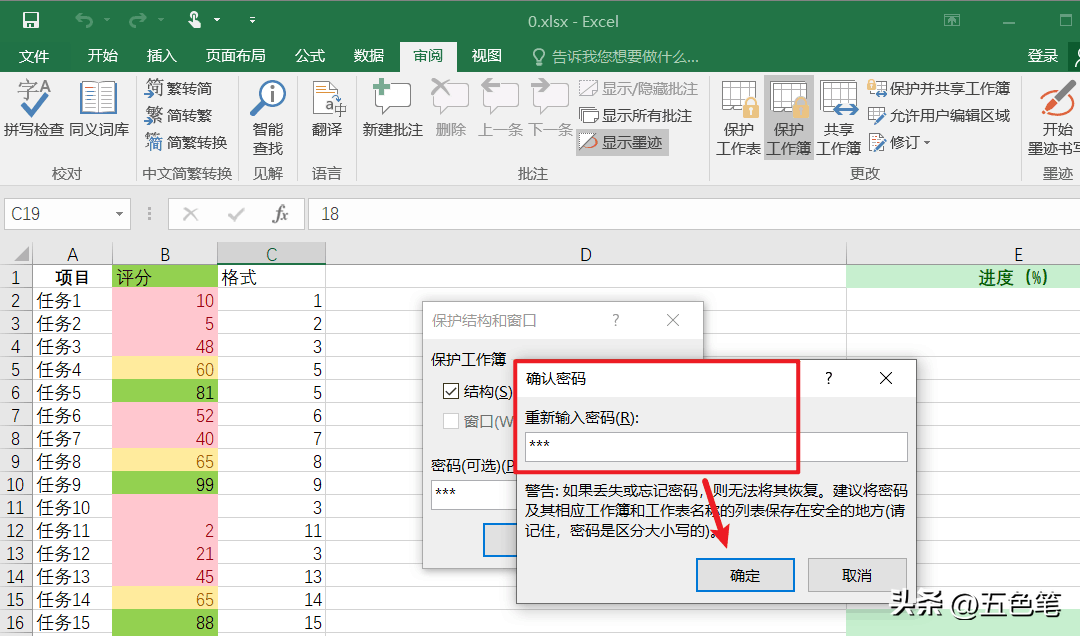The height and width of the screenshot is (636, 1080).
Task: Select column D header
Action: [x=585, y=254]
